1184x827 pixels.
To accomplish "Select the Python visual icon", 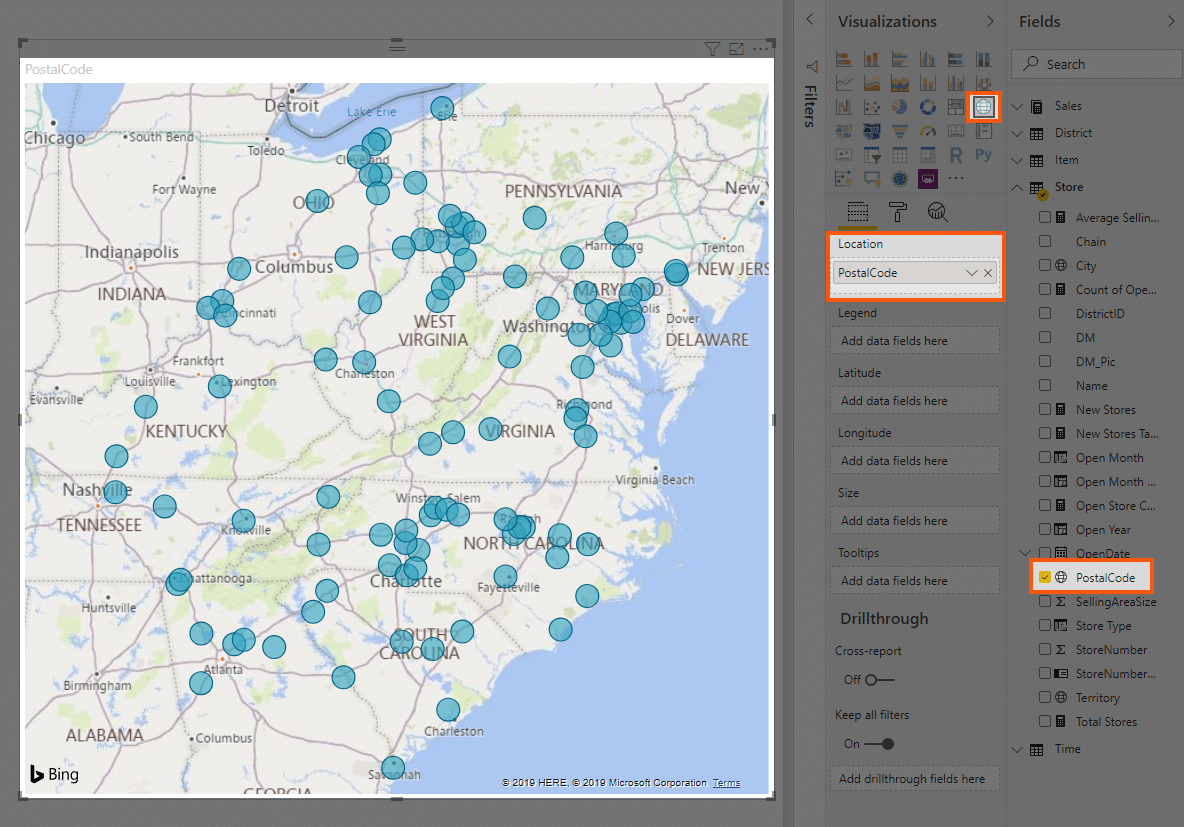I will 983,154.
